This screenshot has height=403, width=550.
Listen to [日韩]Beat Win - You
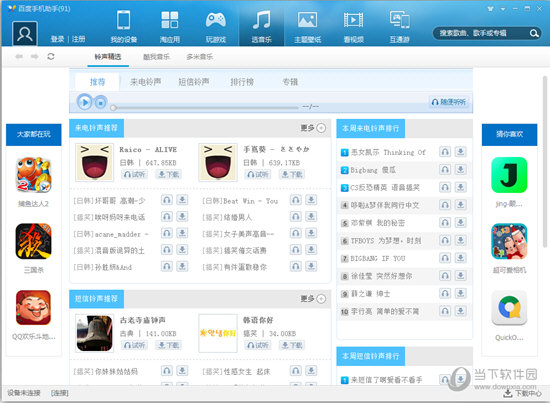[x=296, y=200]
